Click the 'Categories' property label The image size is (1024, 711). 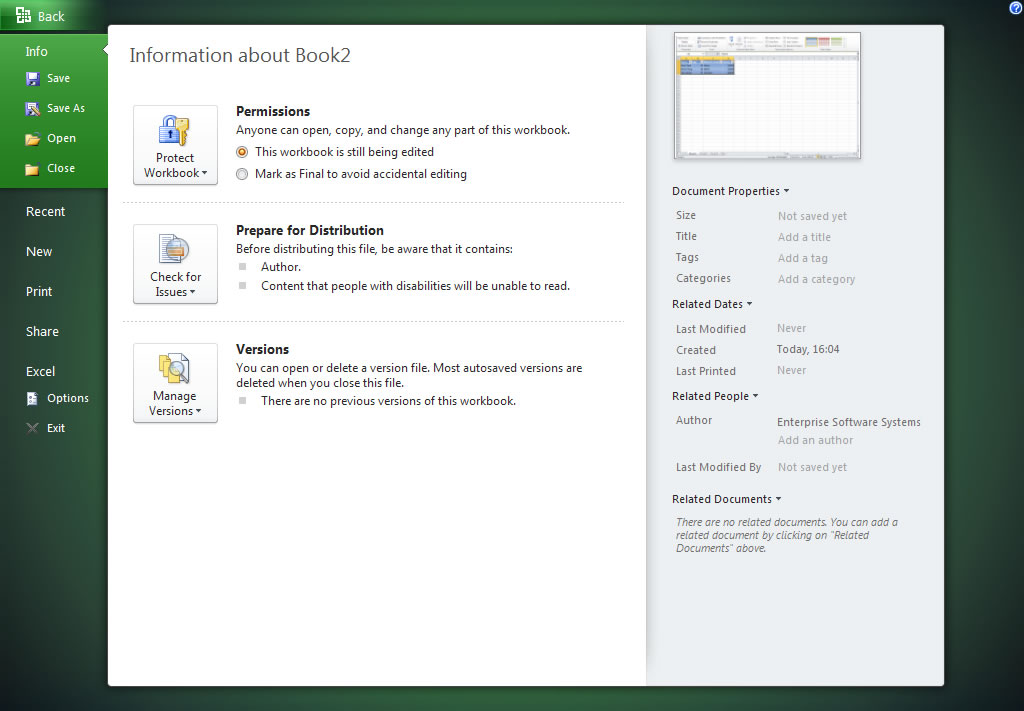pos(703,278)
